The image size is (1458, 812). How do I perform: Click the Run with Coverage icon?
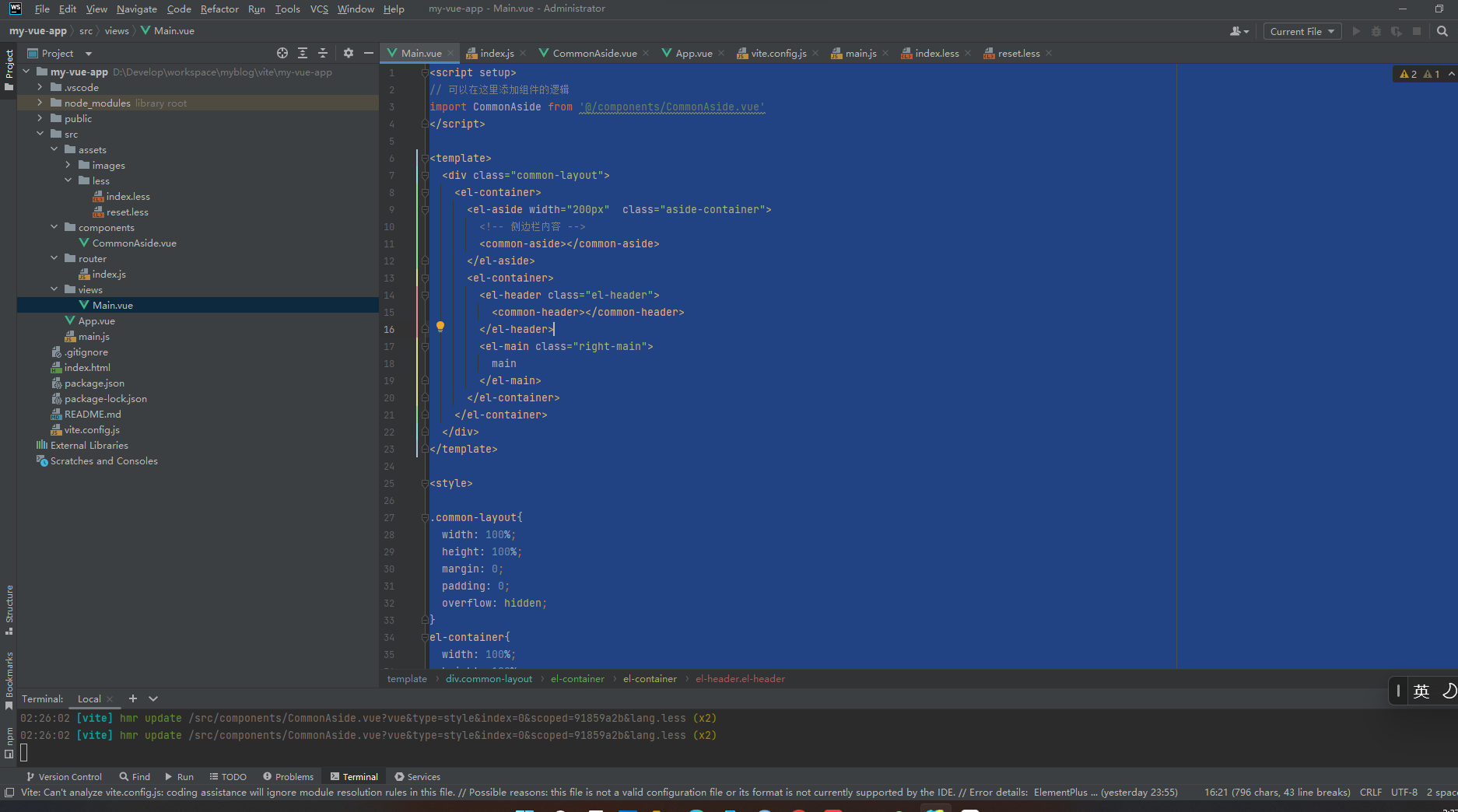click(1397, 31)
